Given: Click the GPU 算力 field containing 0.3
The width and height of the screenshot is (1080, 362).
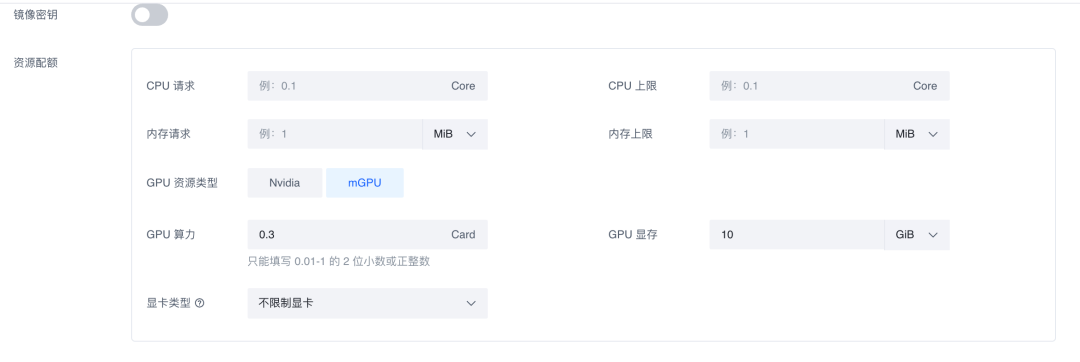Looking at the screenshot, I should click(367, 235).
